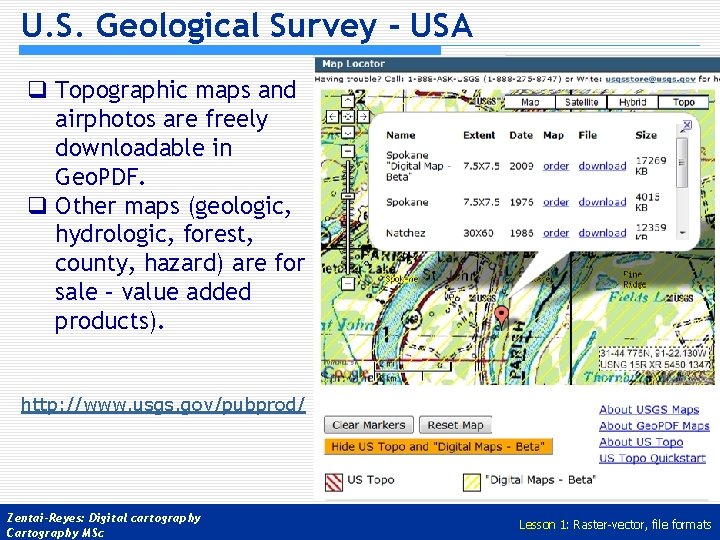Screen dimensions: 720x540
Task: Click the Date column header
Action: (x=521, y=135)
